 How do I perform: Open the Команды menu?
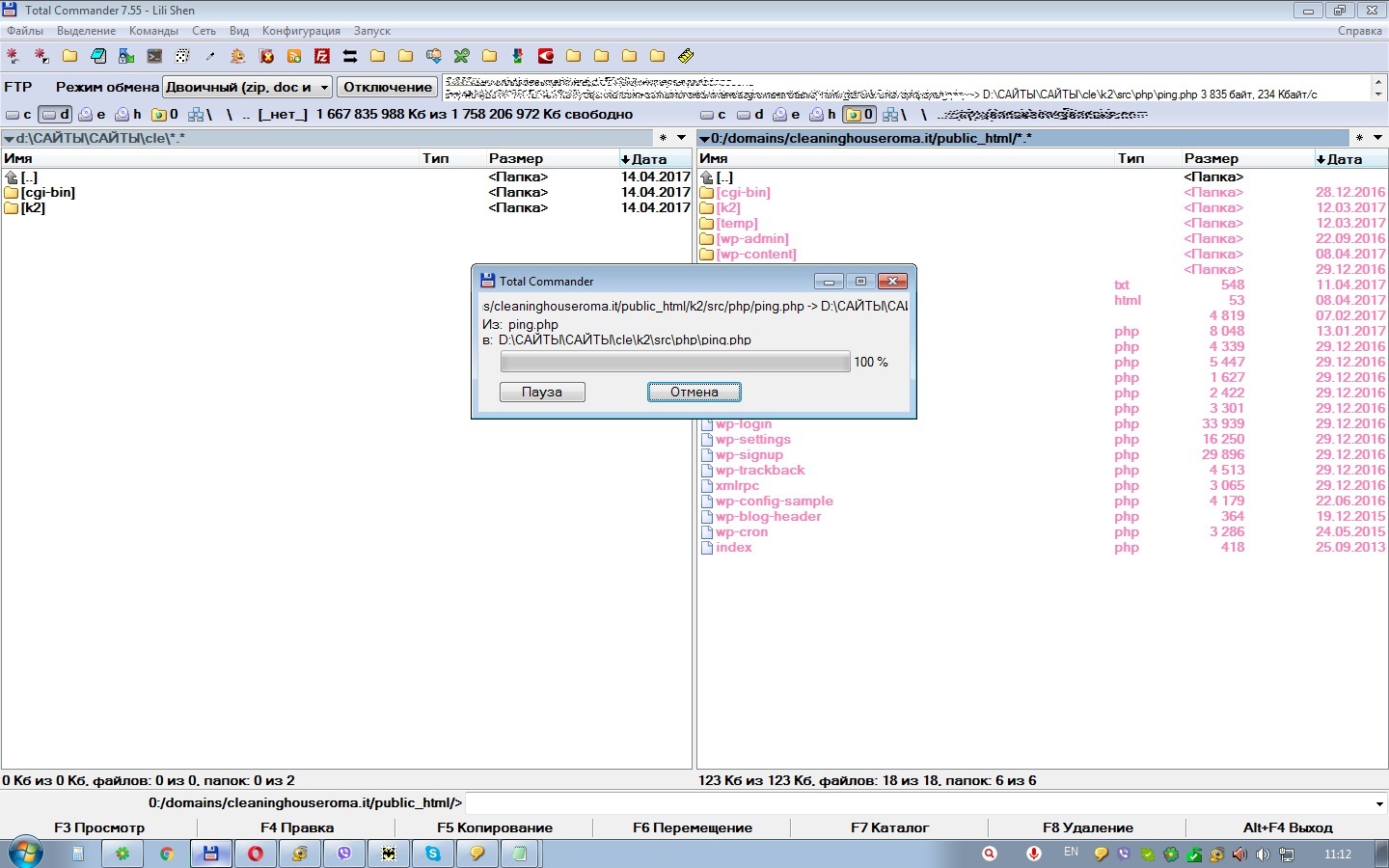click(153, 31)
